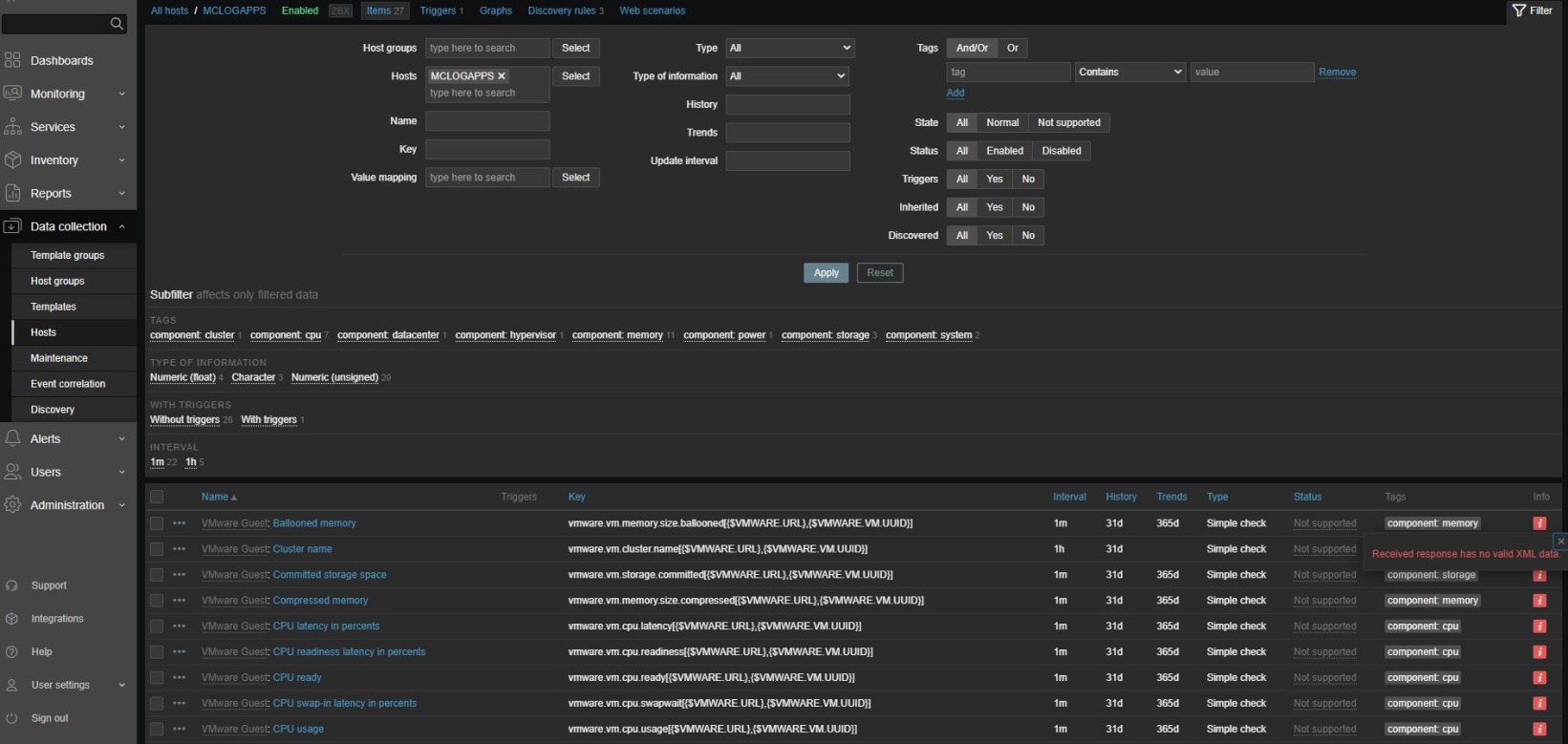
Task: Switch tags mode to Or
Action: 1013,48
